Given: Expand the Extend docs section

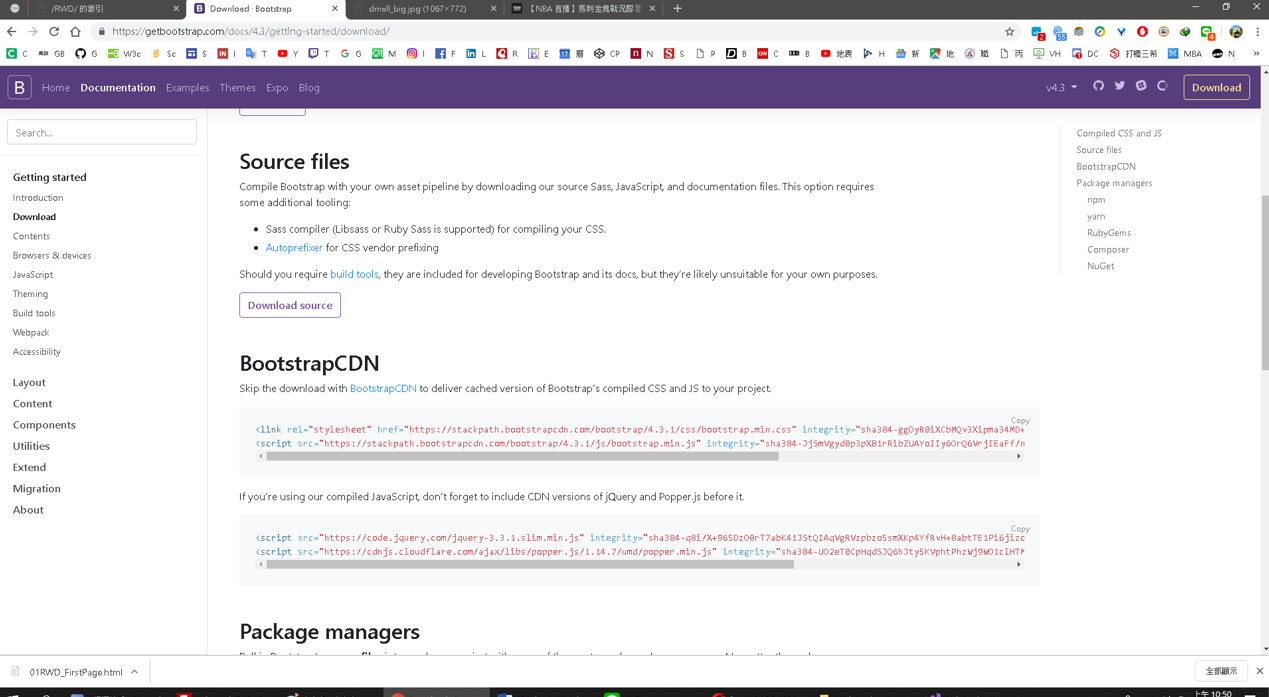Looking at the screenshot, I should click(x=29, y=467).
